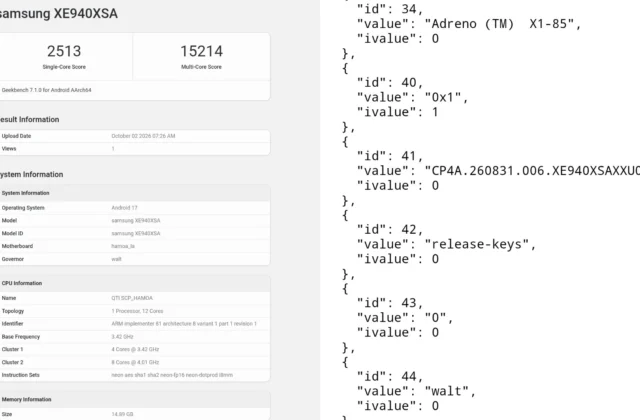Viewport: 640px width, 420px height.
Task: Click the Cluster 2 row label
Action: tap(12, 362)
